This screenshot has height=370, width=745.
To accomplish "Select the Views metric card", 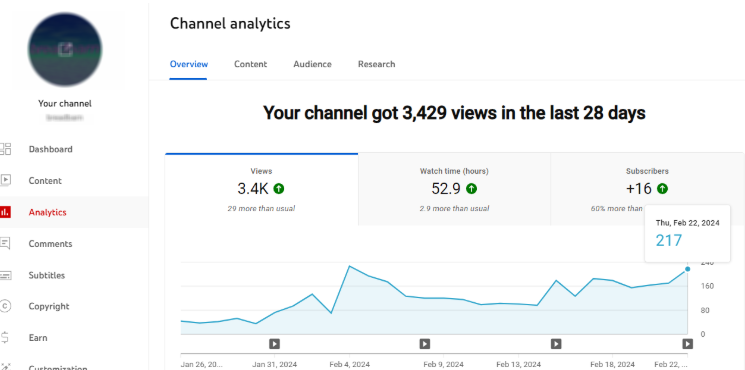I will coord(261,190).
